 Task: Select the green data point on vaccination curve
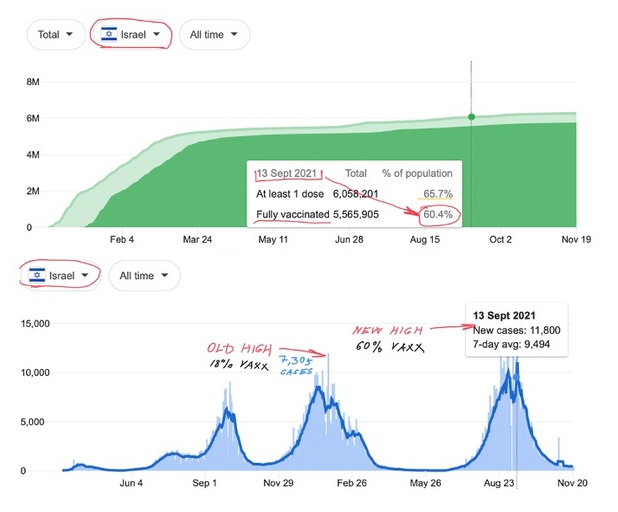pyautogui.click(x=471, y=117)
